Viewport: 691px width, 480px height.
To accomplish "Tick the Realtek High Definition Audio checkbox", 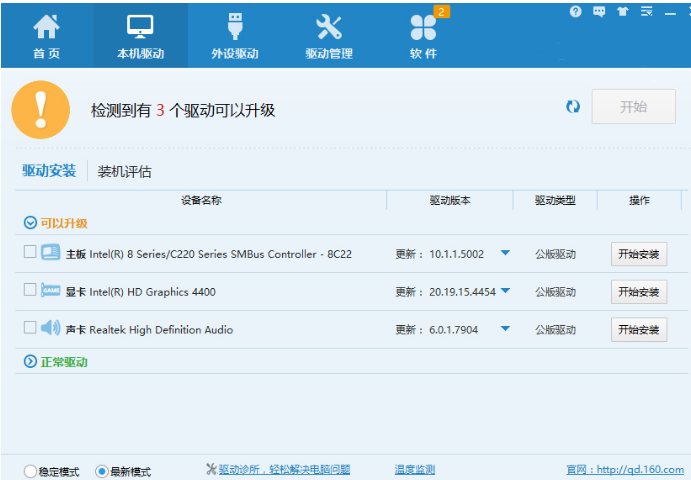I will [30, 328].
